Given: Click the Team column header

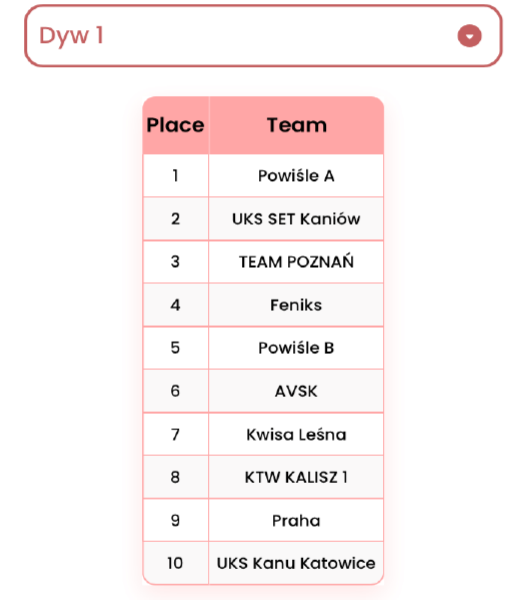Looking at the screenshot, I should (x=296, y=125).
